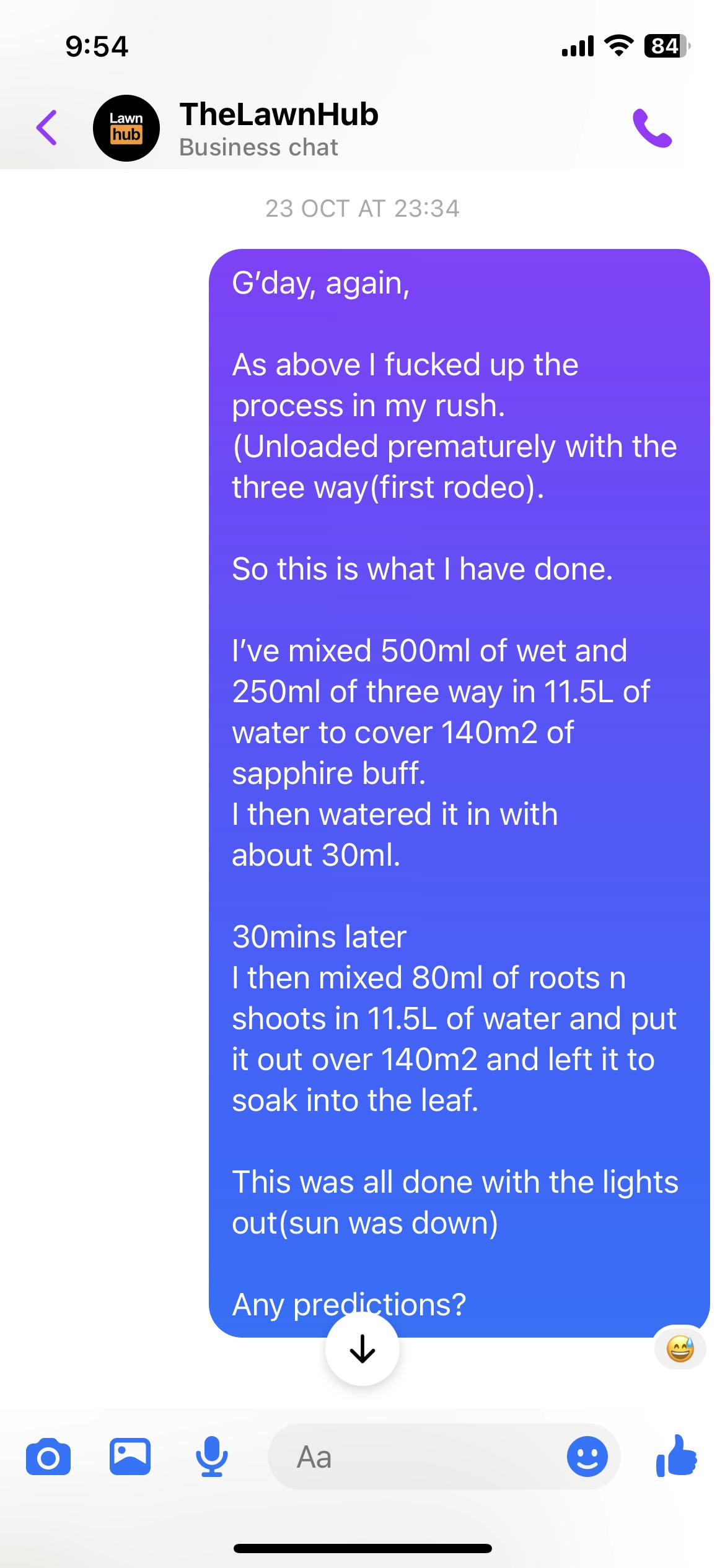Send a thumbs up like
Viewport: 725px width, 1568px height.
[x=677, y=1455]
